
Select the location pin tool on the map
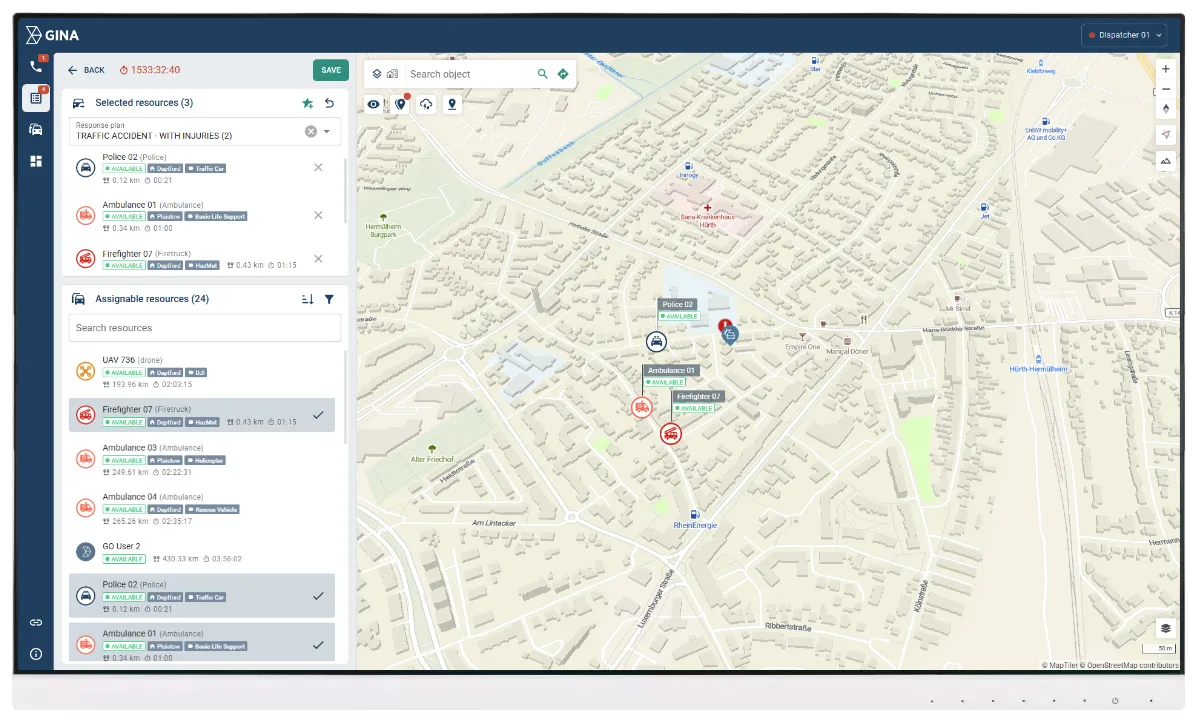click(x=452, y=104)
